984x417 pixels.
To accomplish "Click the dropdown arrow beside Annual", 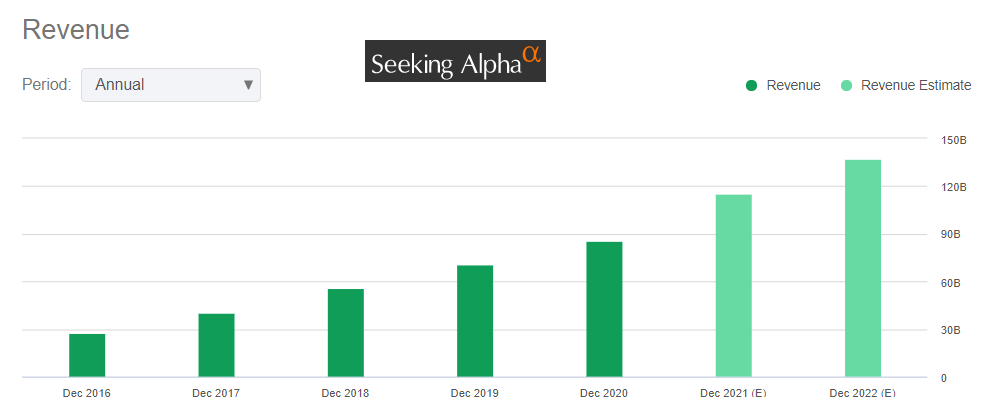I will pos(248,85).
